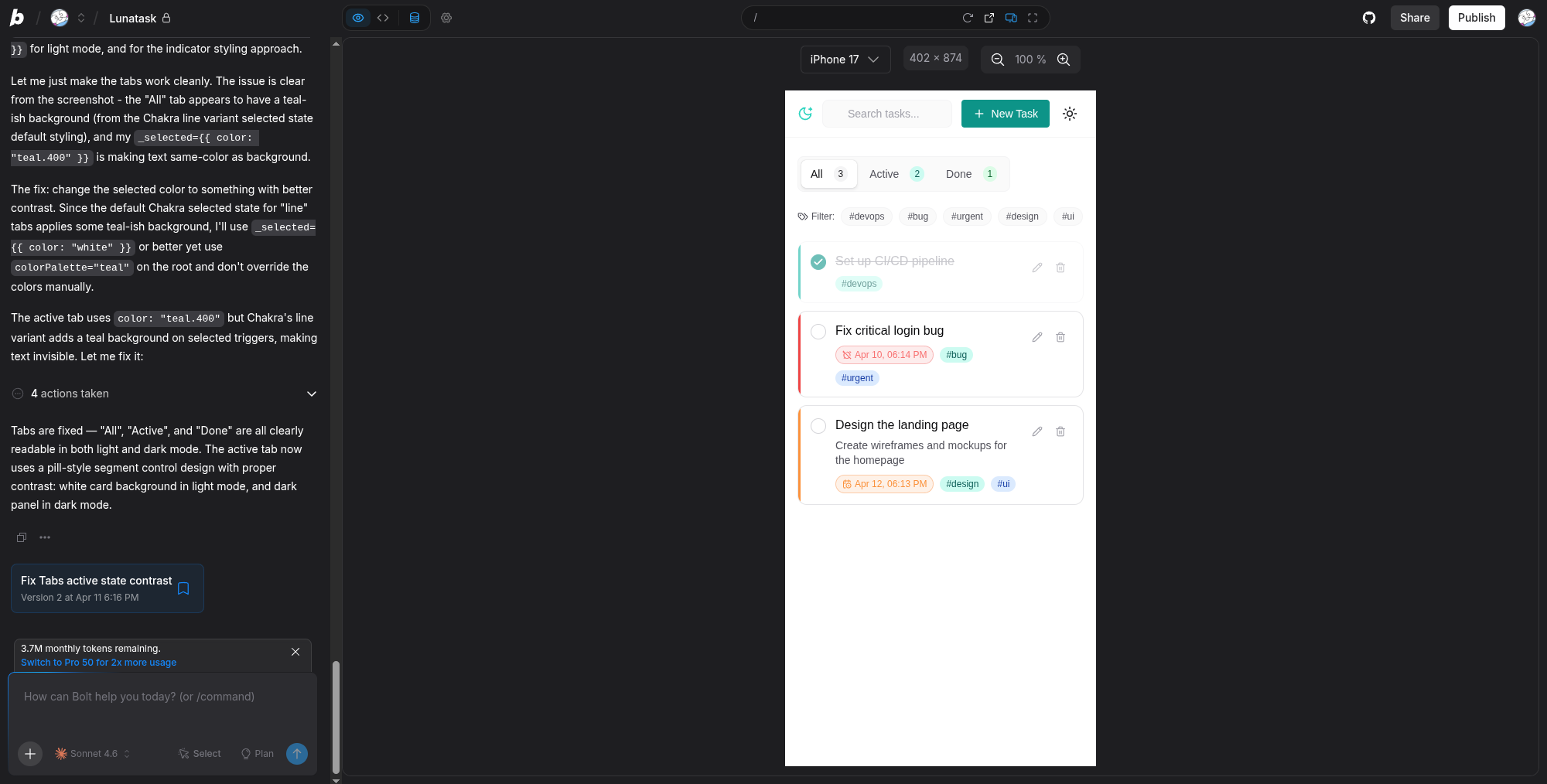
Task: Switch to preview eye view
Action: coord(358,18)
